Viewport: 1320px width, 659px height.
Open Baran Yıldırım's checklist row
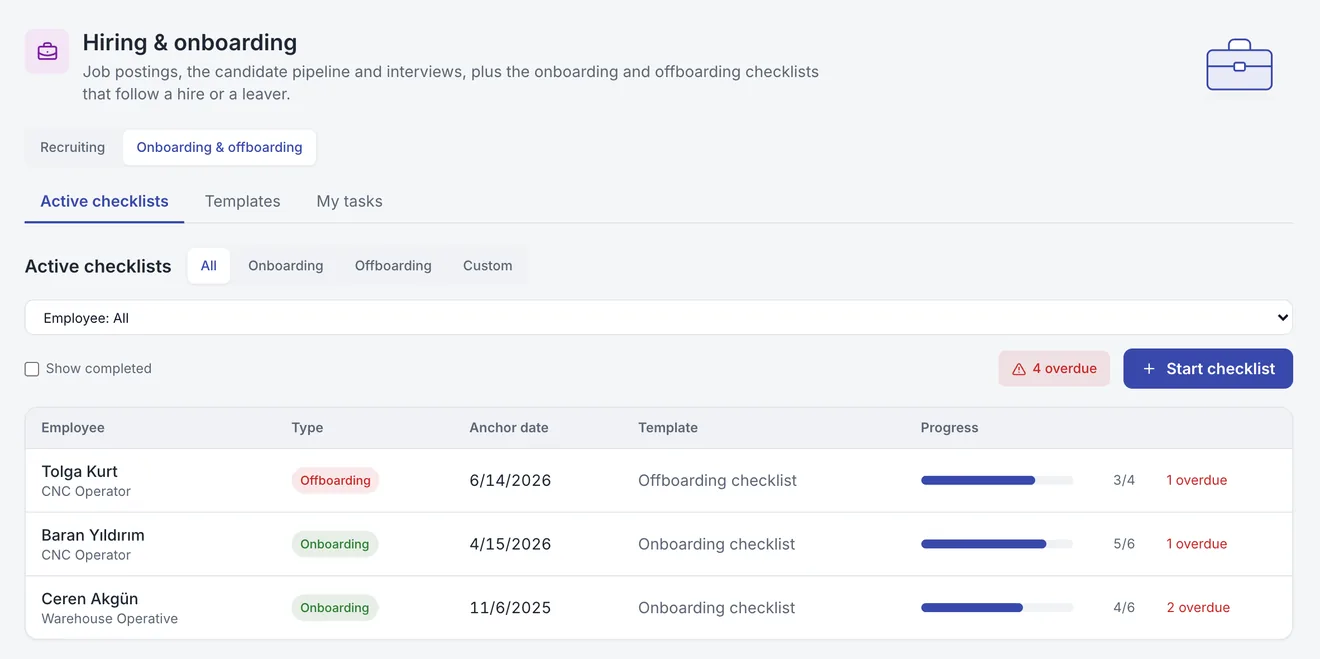pyautogui.click(x=659, y=544)
